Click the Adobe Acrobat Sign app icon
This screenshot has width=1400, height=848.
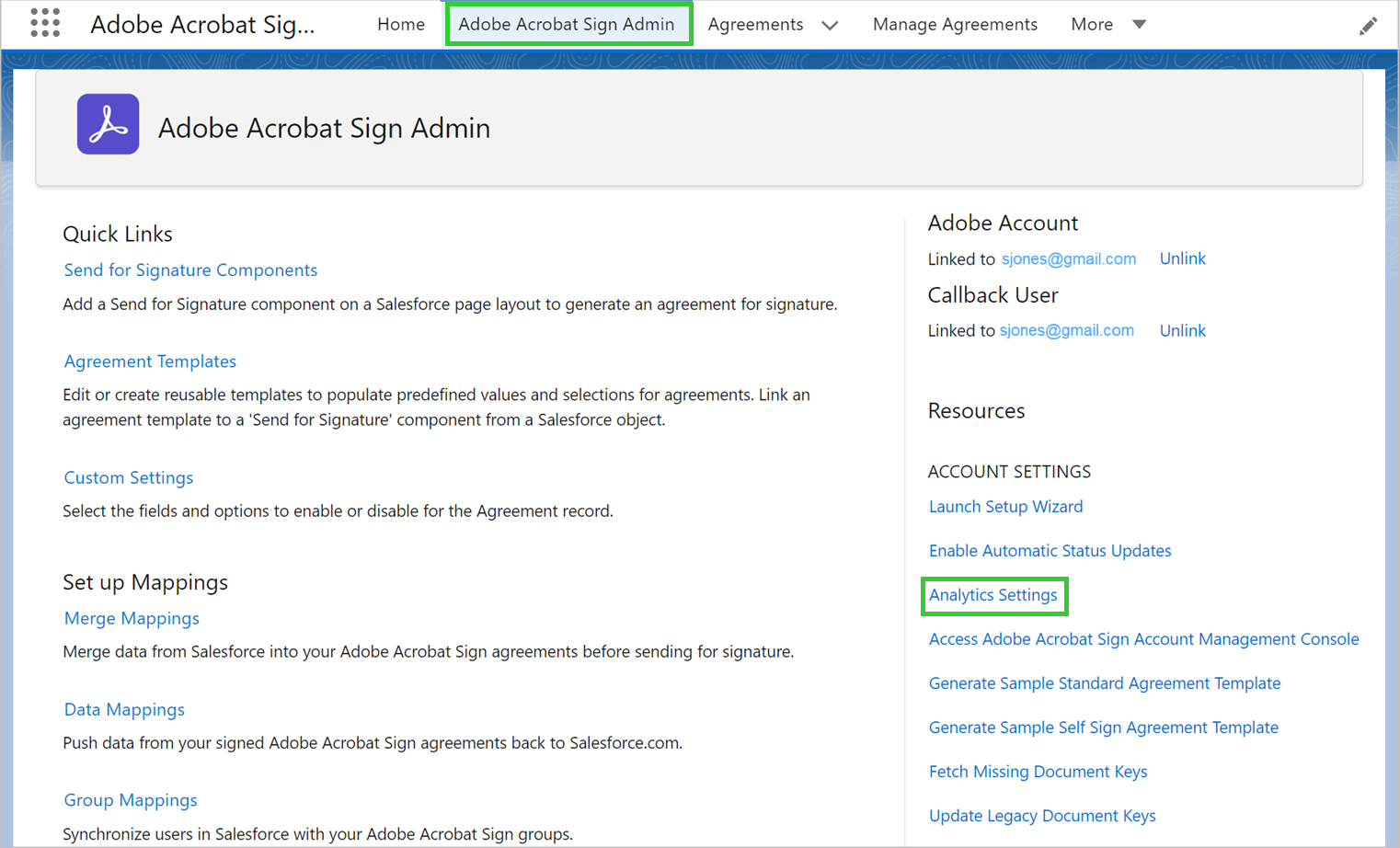(108, 122)
